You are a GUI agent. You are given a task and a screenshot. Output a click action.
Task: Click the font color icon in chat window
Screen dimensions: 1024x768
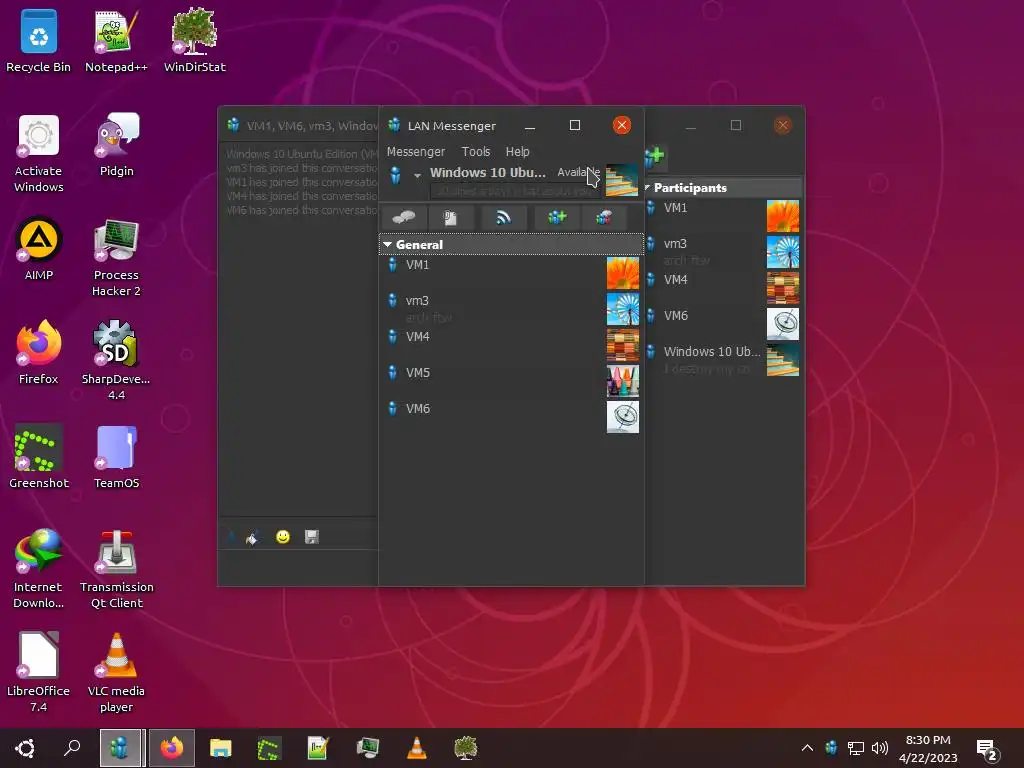click(252, 537)
